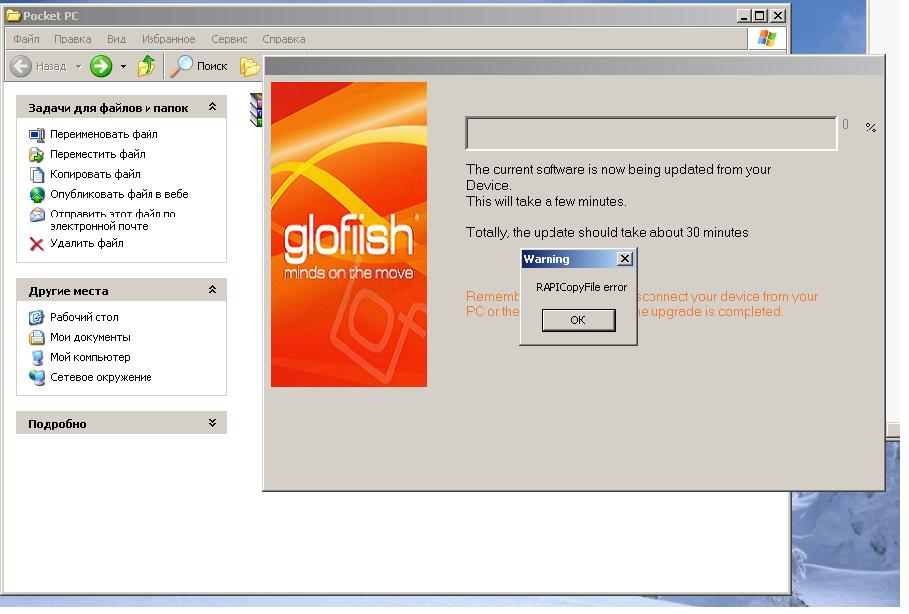Click the 'Totally, the update should take about 30 minutes' text
The image size is (909, 614).
[607, 232]
